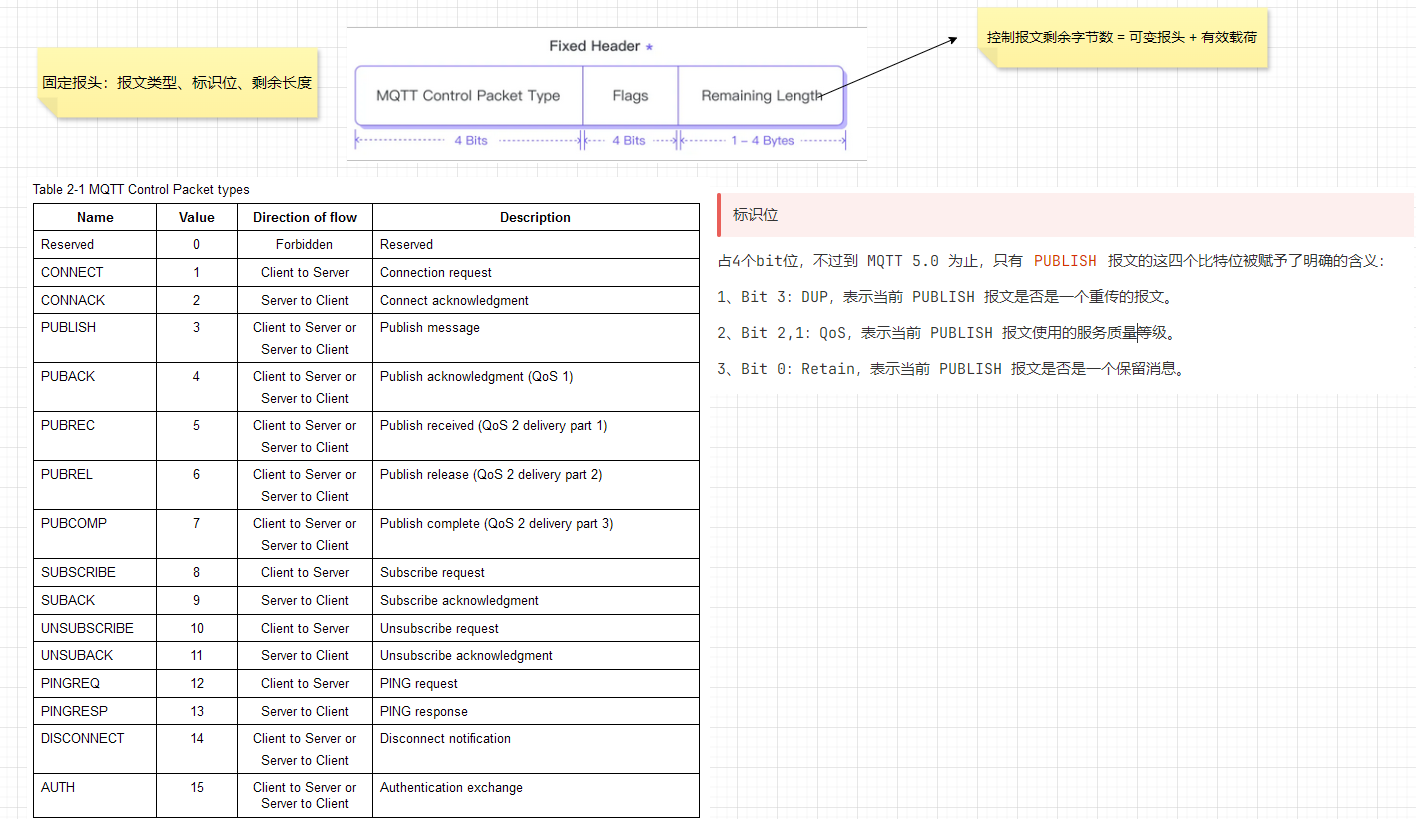Click the Connection request description

point(436,272)
